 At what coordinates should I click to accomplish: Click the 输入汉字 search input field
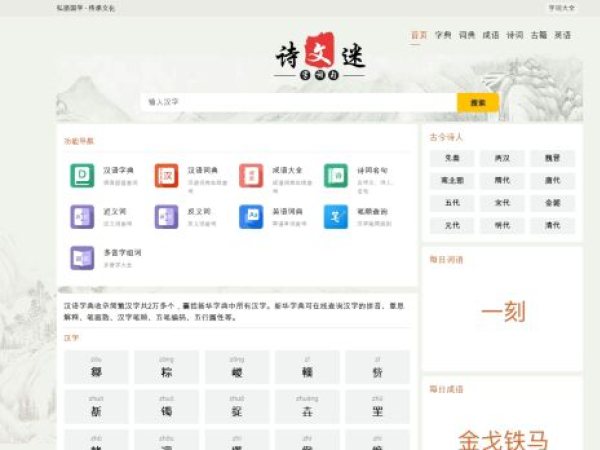[299, 102]
